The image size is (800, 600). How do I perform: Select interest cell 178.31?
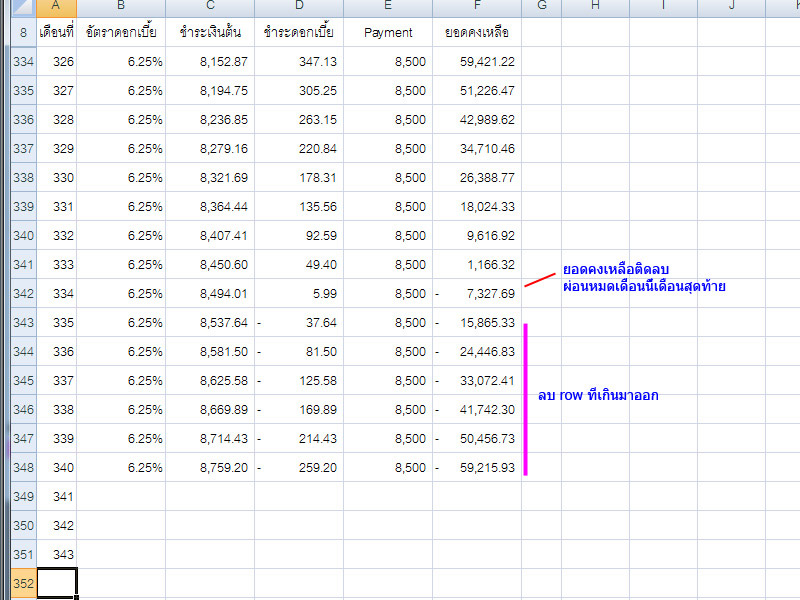coord(299,178)
